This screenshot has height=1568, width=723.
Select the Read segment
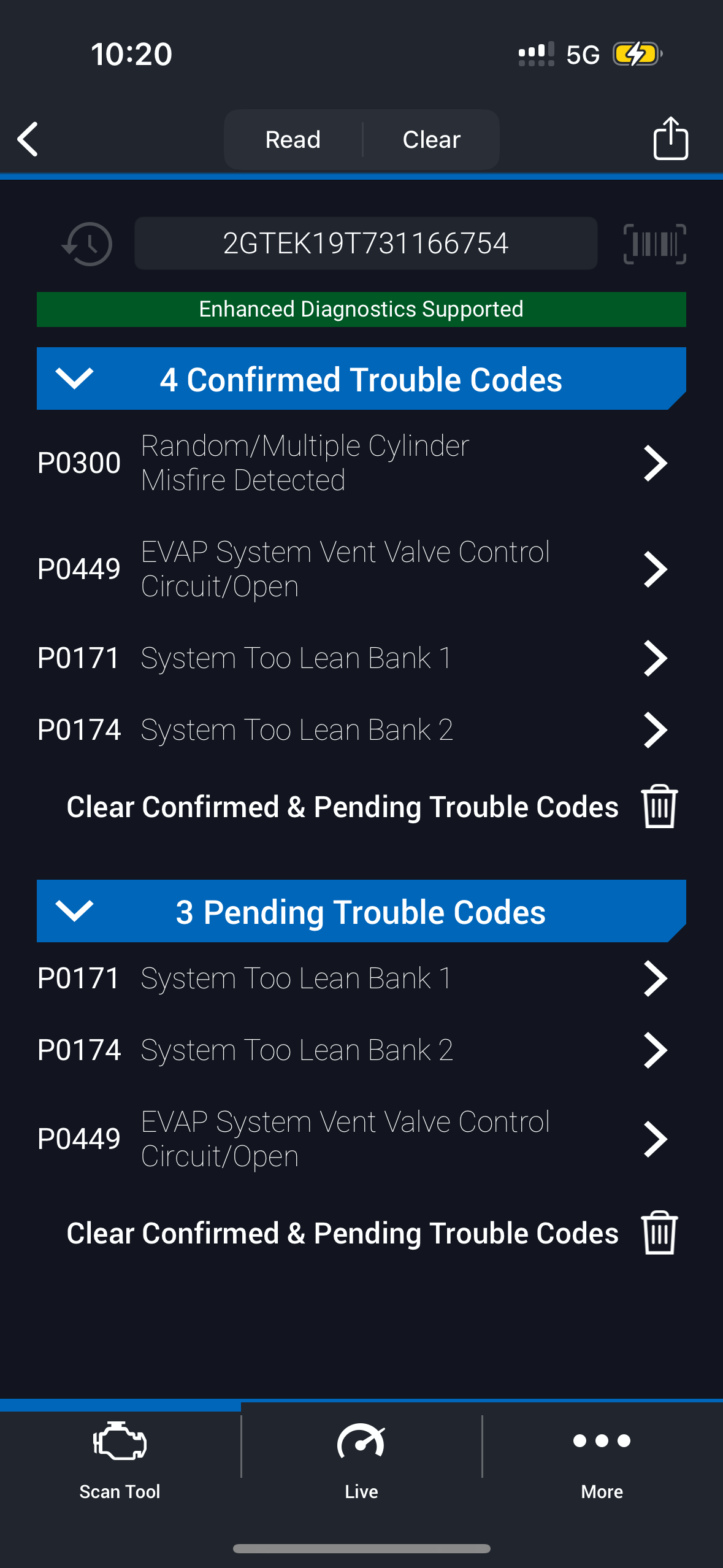click(x=293, y=140)
